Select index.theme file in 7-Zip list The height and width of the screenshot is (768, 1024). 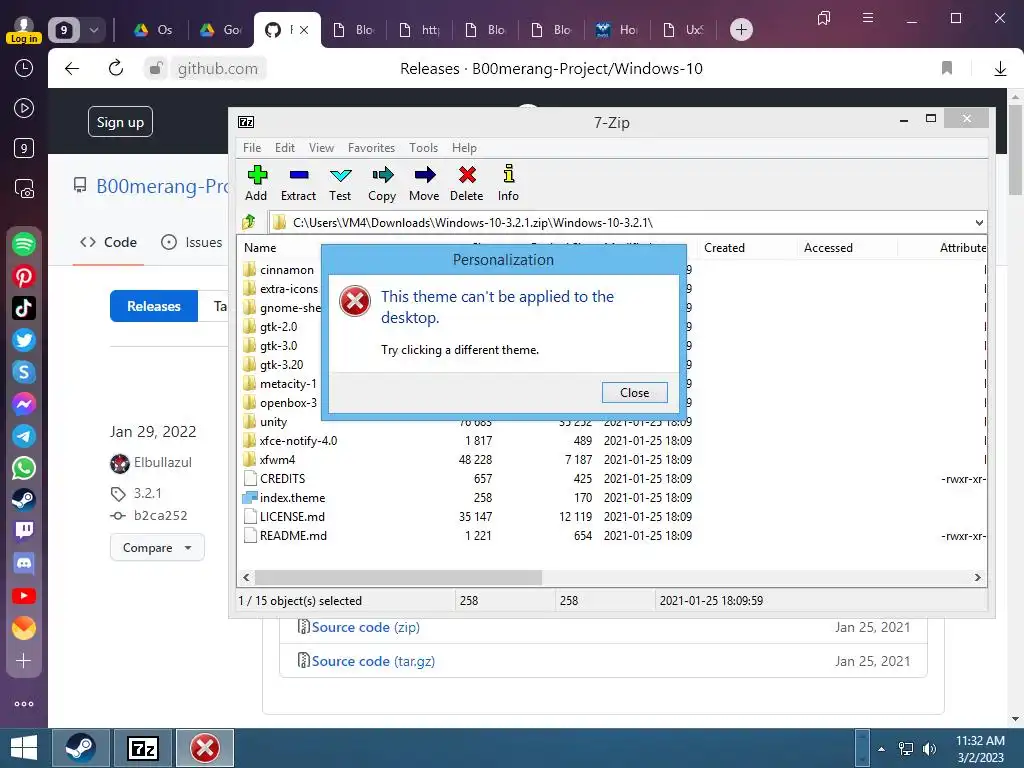tap(293, 498)
